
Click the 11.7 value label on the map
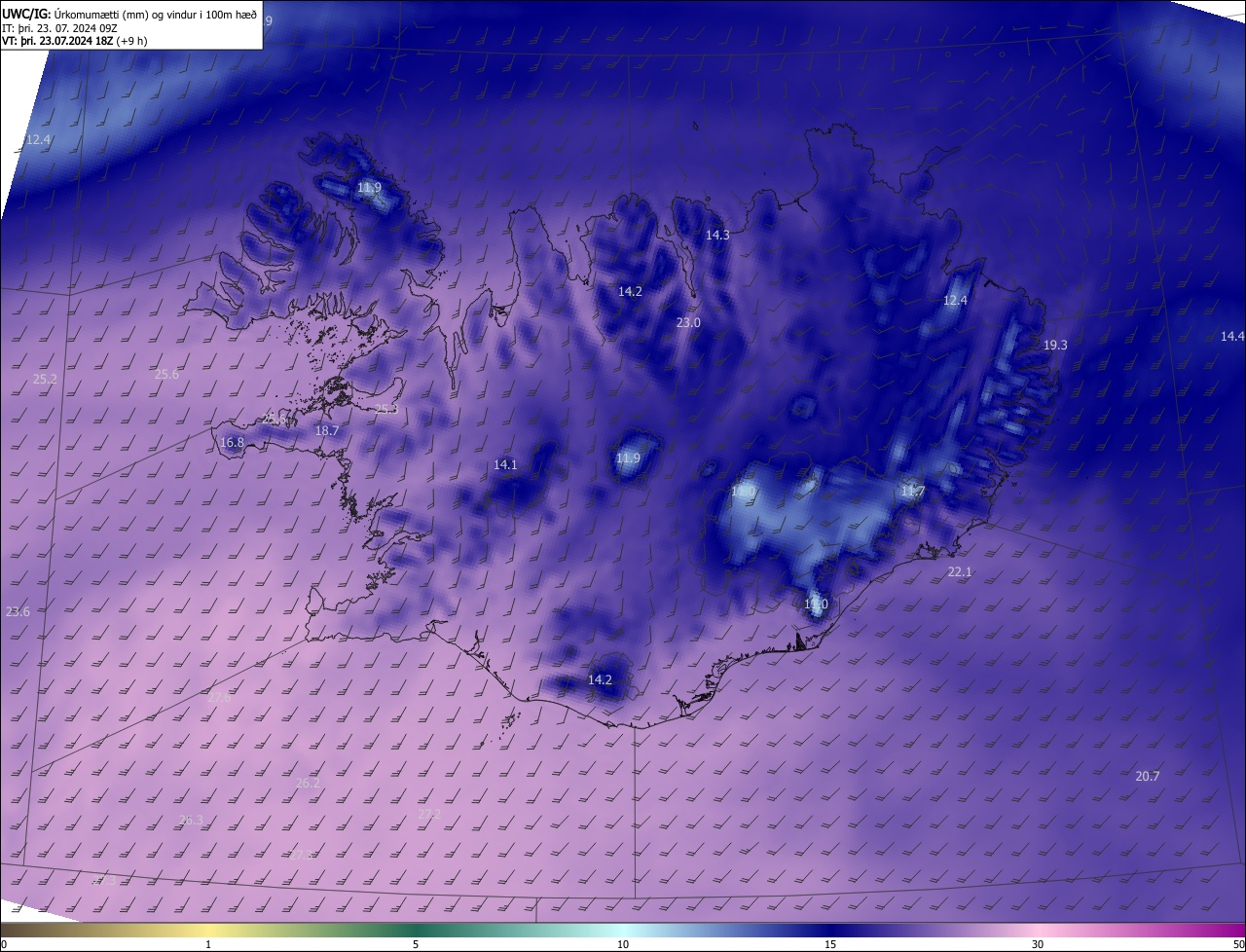pyautogui.click(x=912, y=492)
